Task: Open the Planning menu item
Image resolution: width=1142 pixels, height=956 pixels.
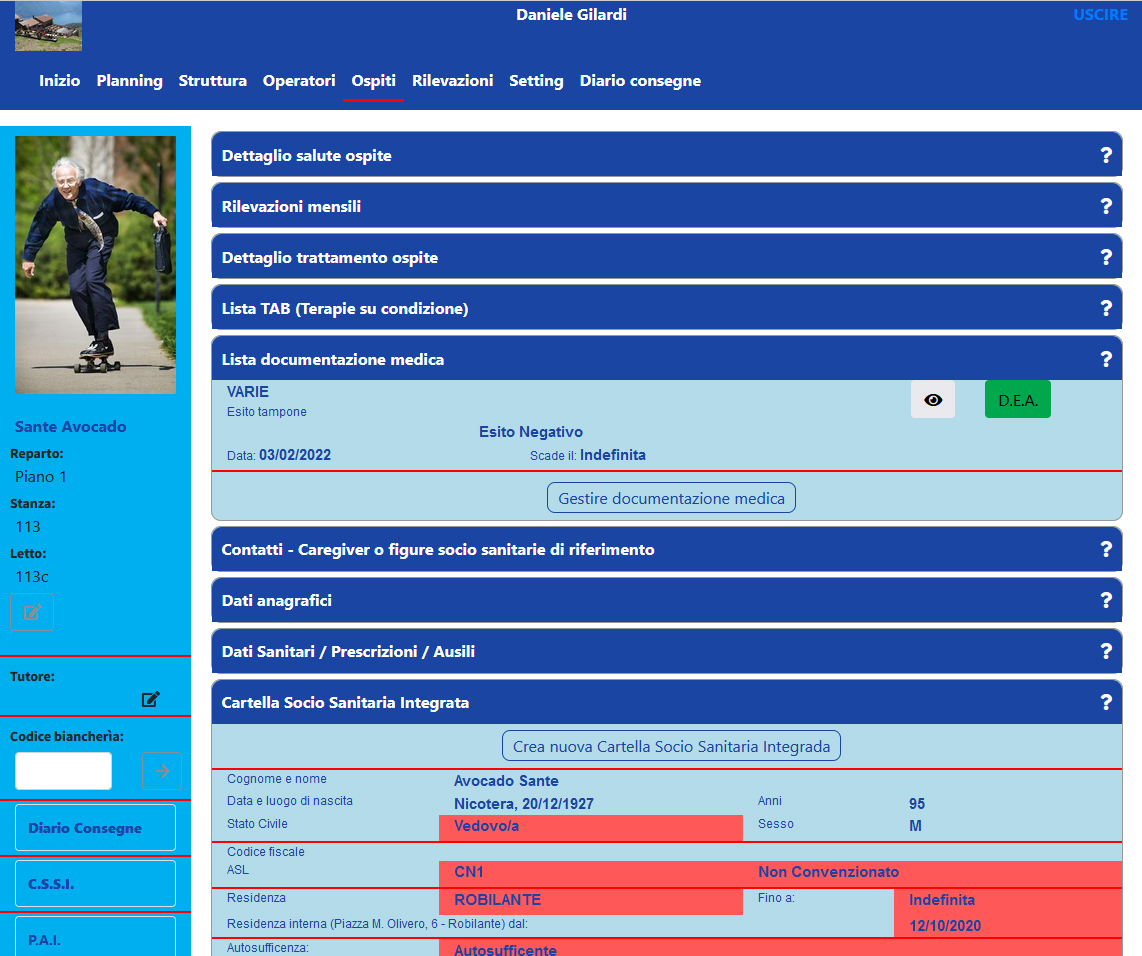Action: click(x=129, y=81)
